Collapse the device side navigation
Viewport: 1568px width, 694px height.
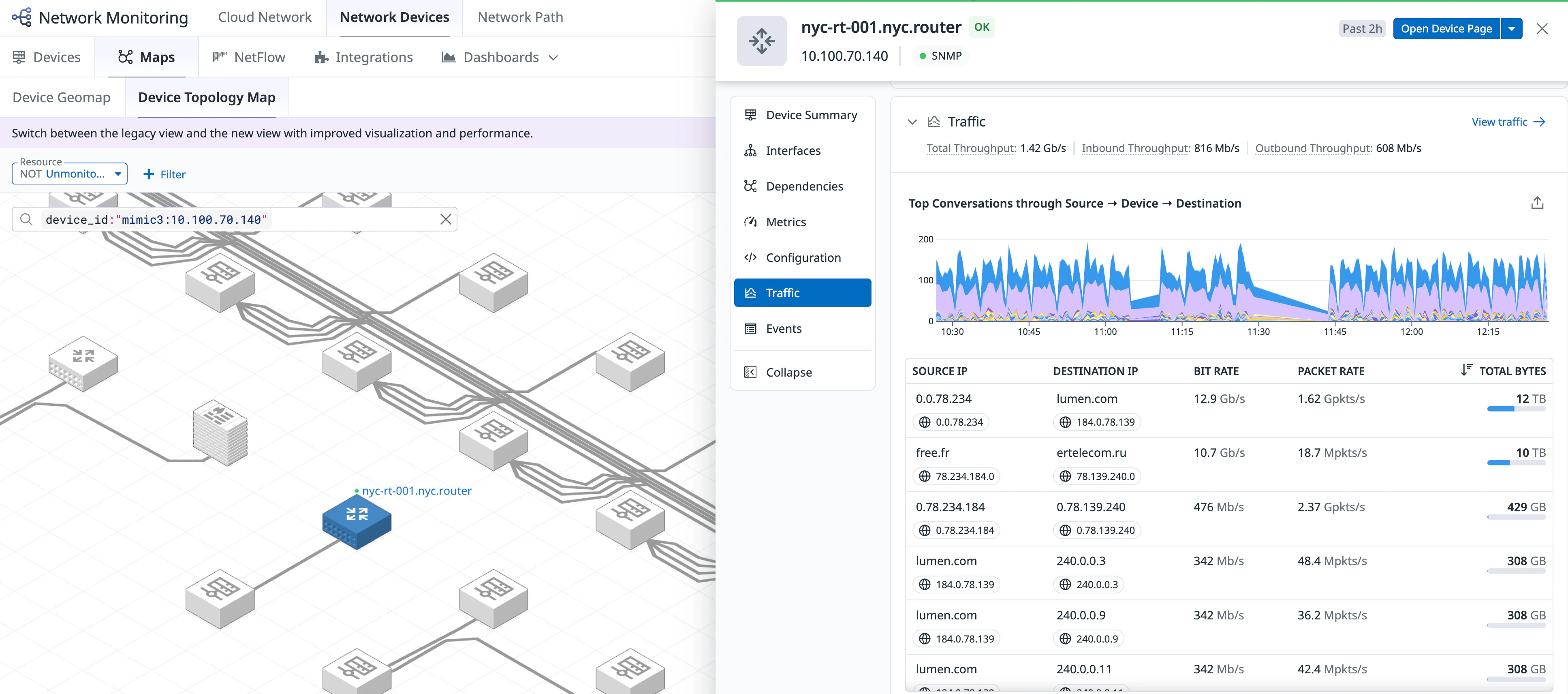[788, 373]
